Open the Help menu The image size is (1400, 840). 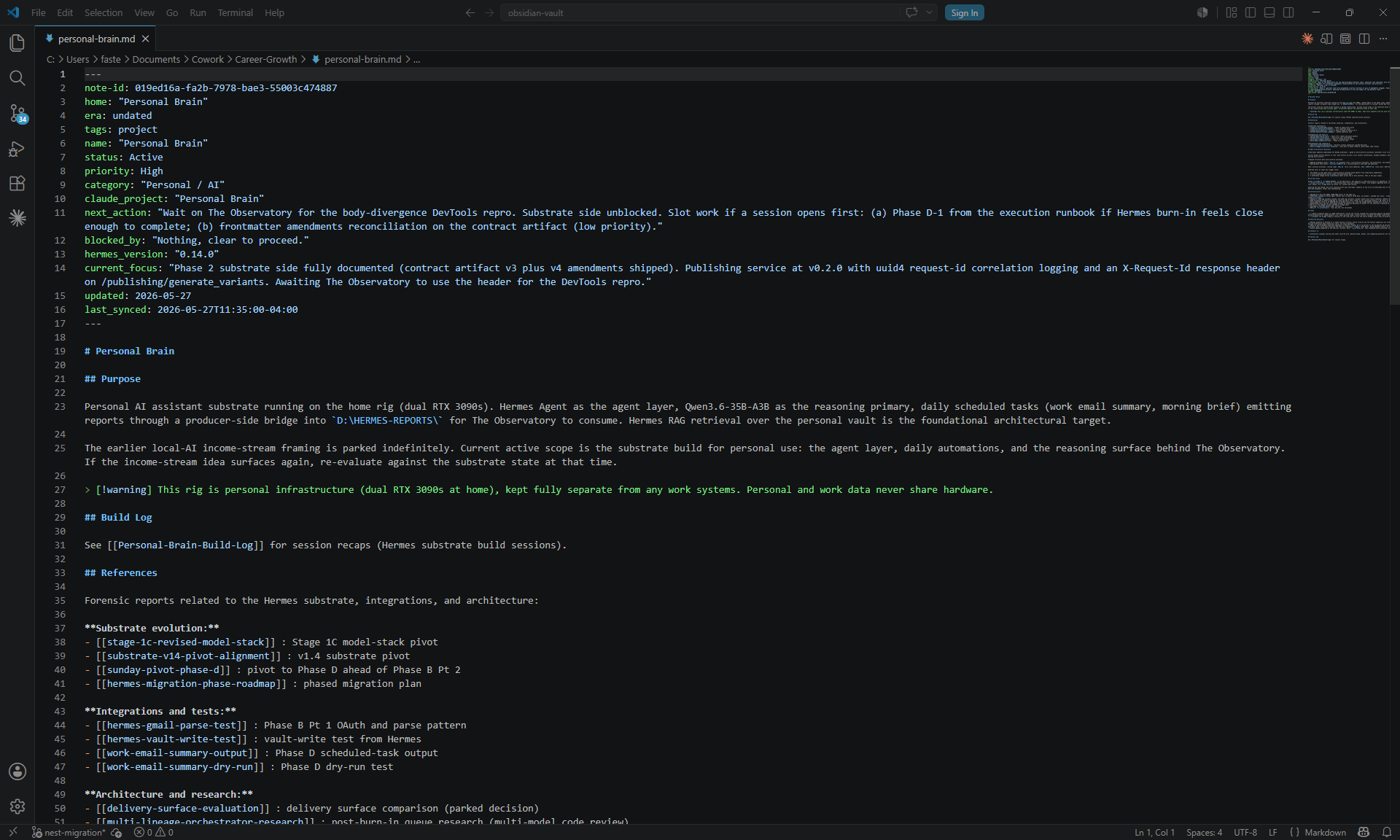[x=274, y=12]
